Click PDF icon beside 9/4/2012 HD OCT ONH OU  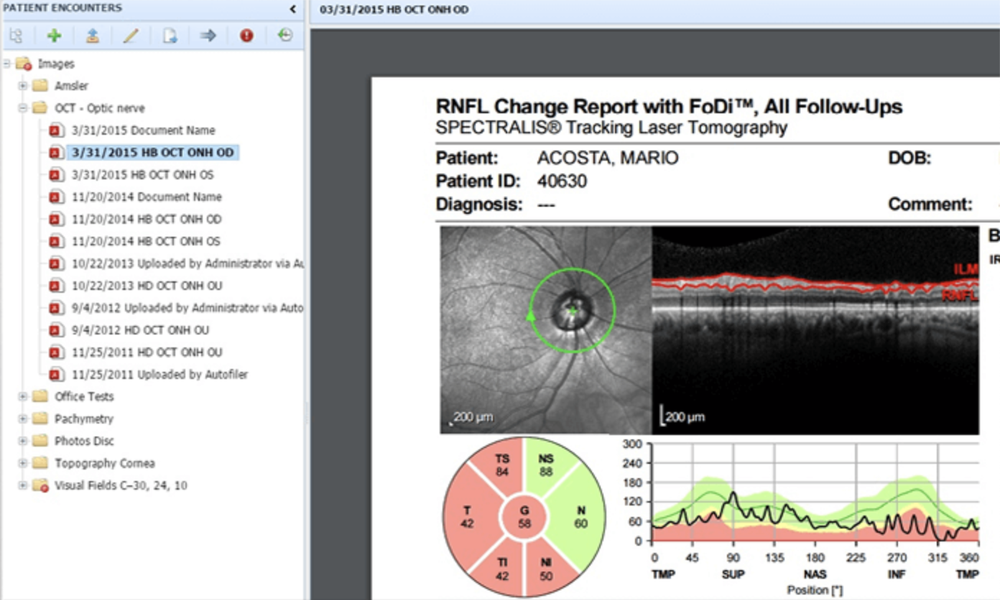[56, 330]
